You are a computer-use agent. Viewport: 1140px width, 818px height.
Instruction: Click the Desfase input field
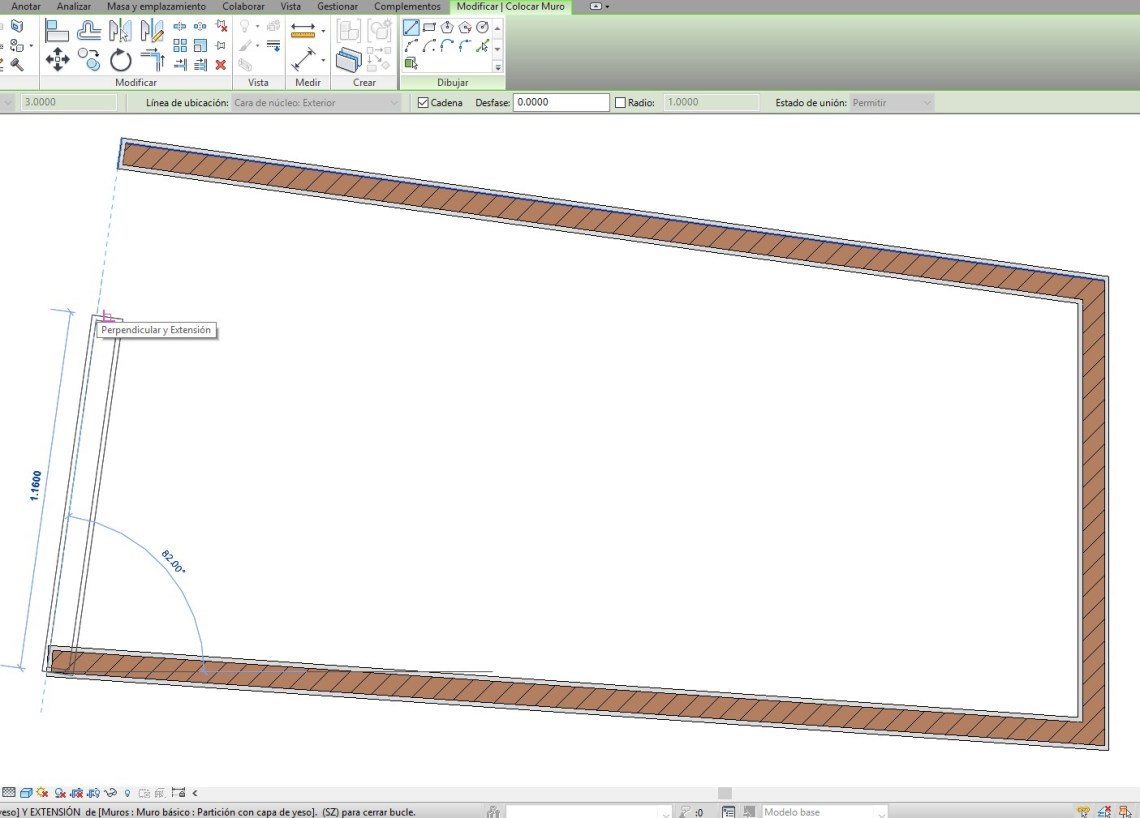pyautogui.click(x=560, y=103)
